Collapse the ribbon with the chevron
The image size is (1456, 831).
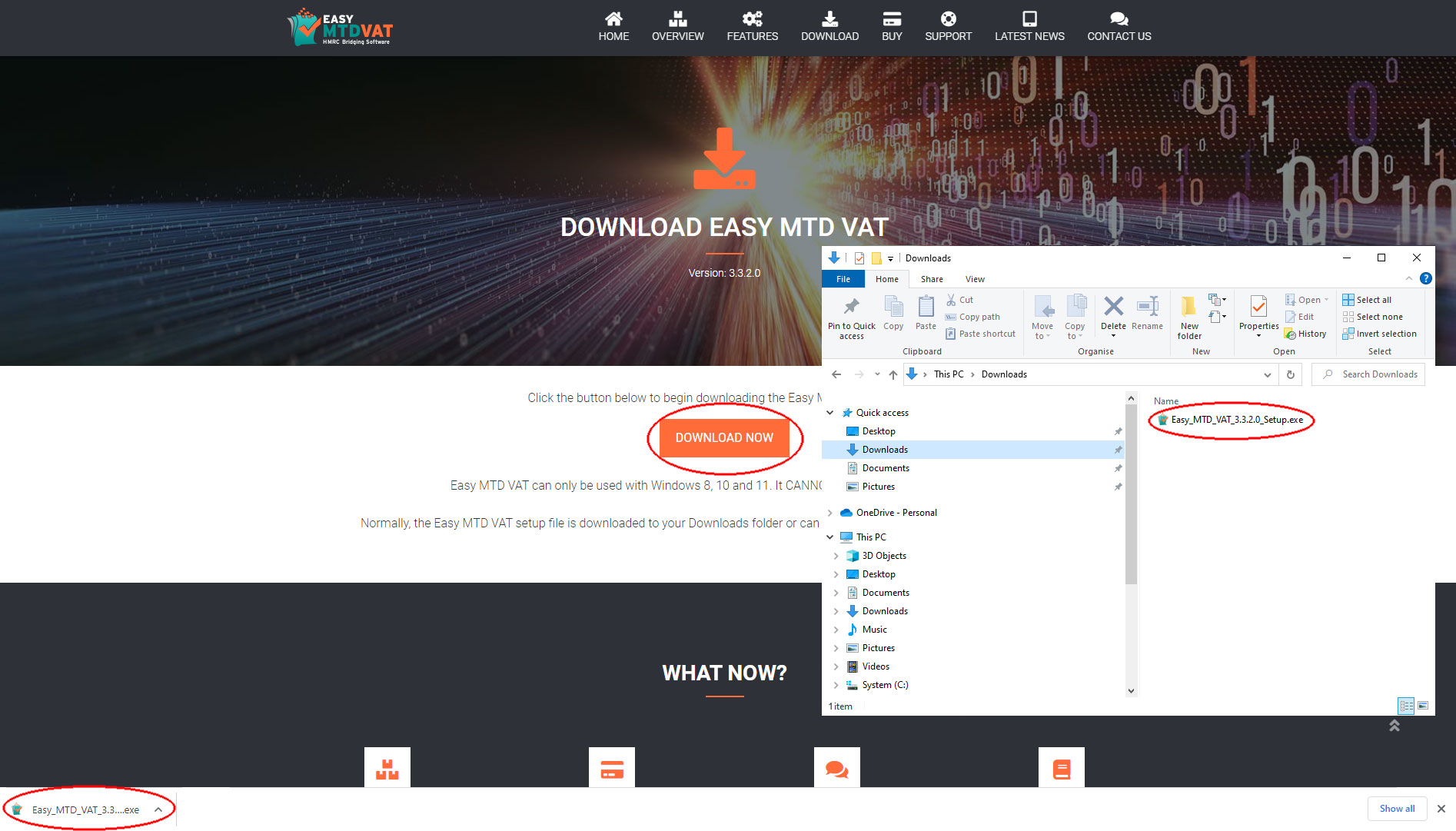tap(1408, 278)
